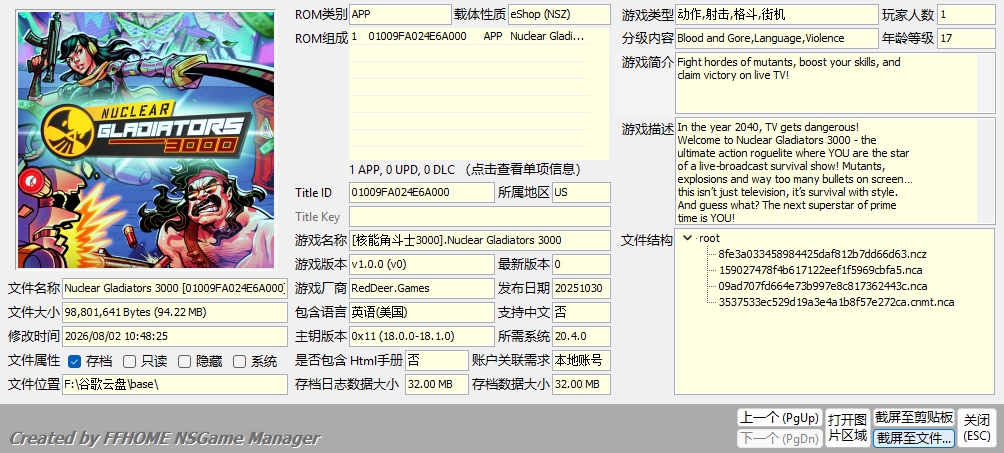This screenshot has height=453, width=1004.
Task: Tick the 存档 archive checkbox
Action: pos(74,361)
